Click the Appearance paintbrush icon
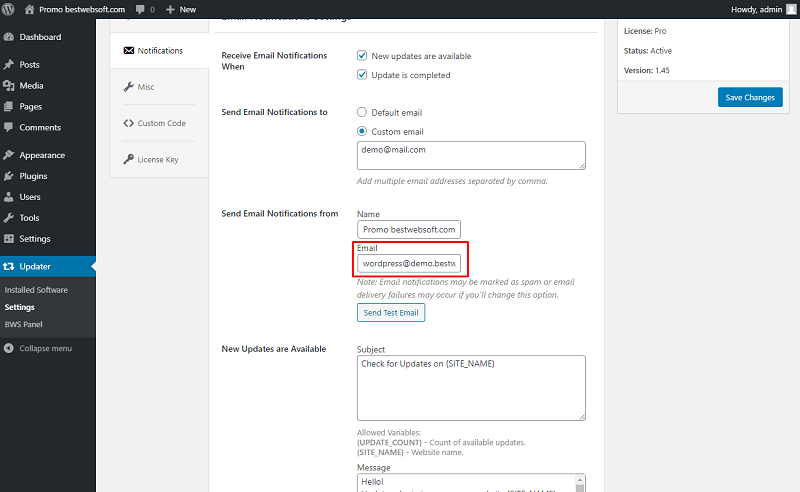This screenshot has height=492, width=800. (9, 155)
